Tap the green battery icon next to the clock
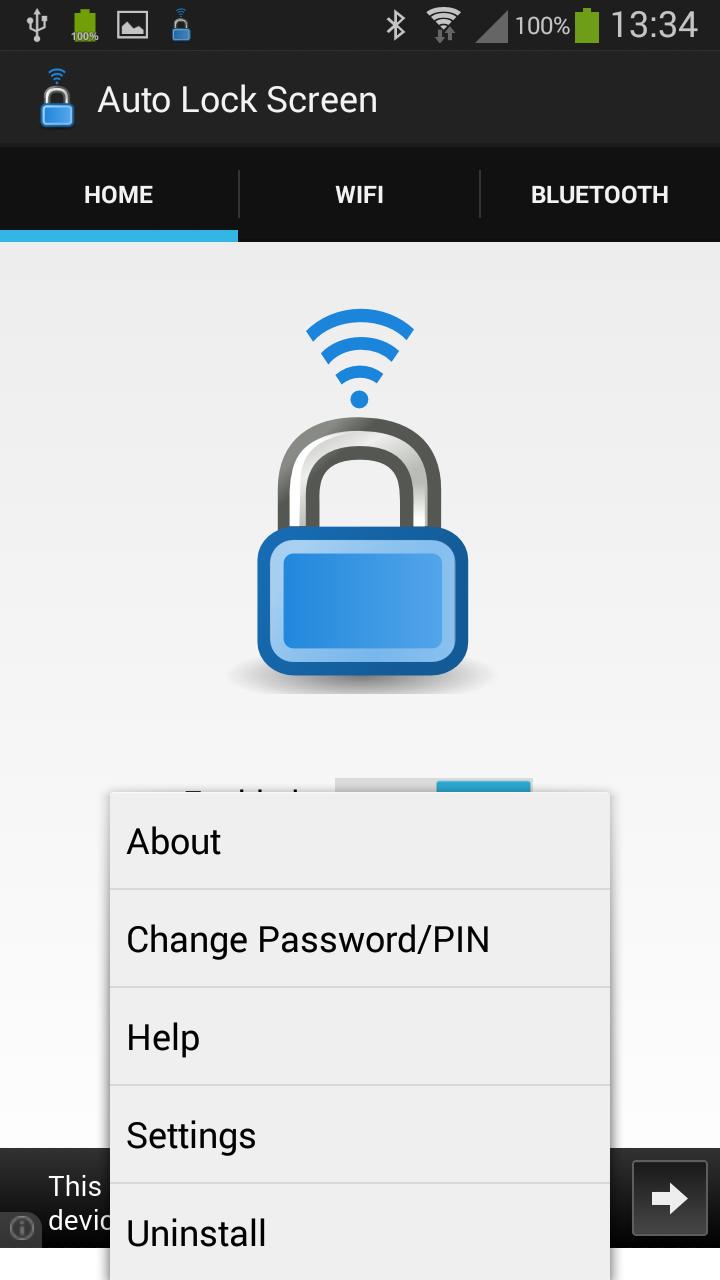This screenshot has width=720, height=1280. 587,25
